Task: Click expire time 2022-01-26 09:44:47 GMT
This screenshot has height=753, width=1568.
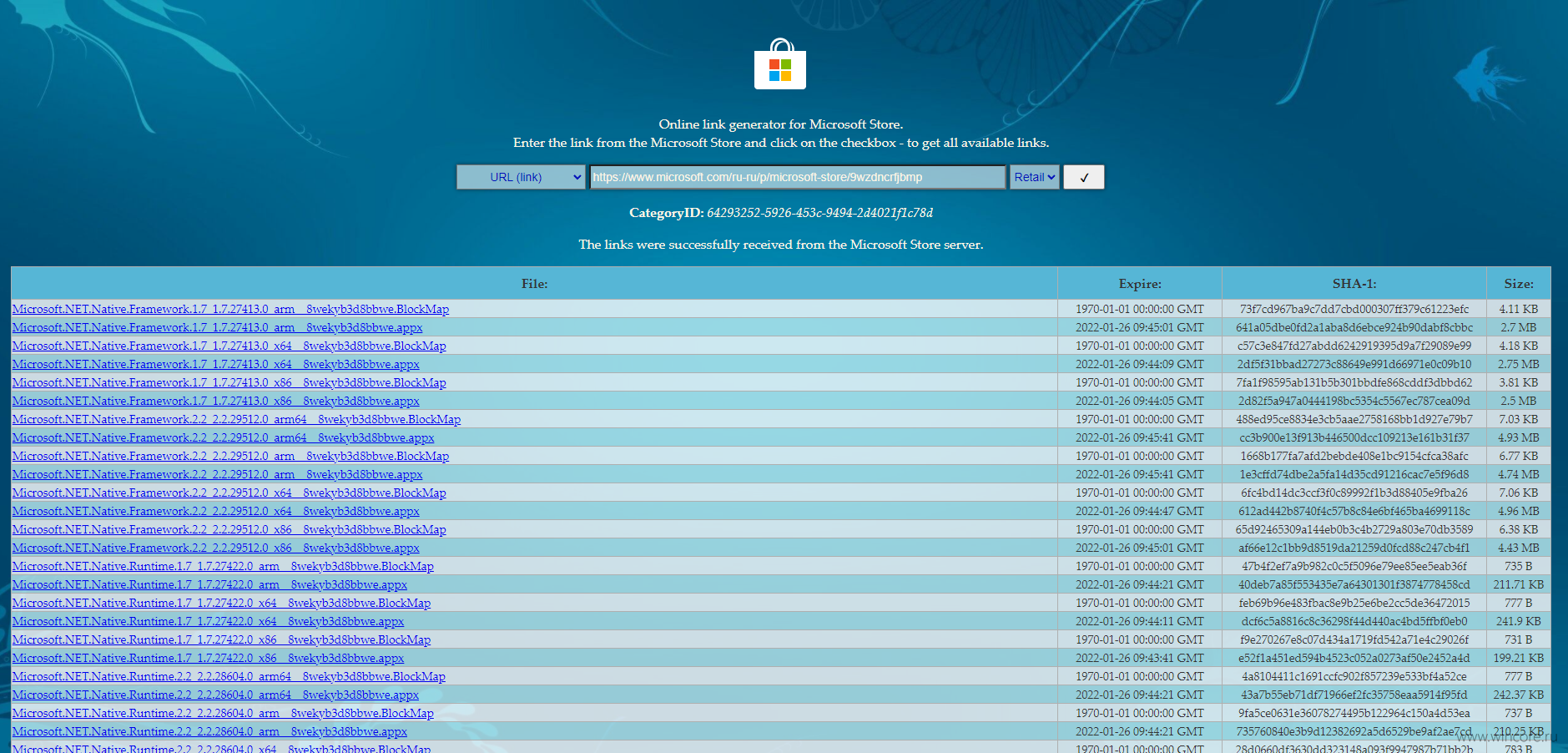Action: pos(1140,511)
